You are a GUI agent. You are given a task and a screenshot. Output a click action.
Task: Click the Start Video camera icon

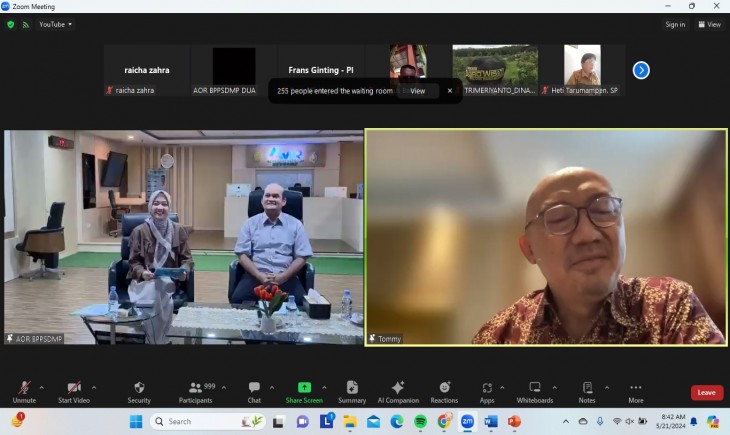(74, 387)
